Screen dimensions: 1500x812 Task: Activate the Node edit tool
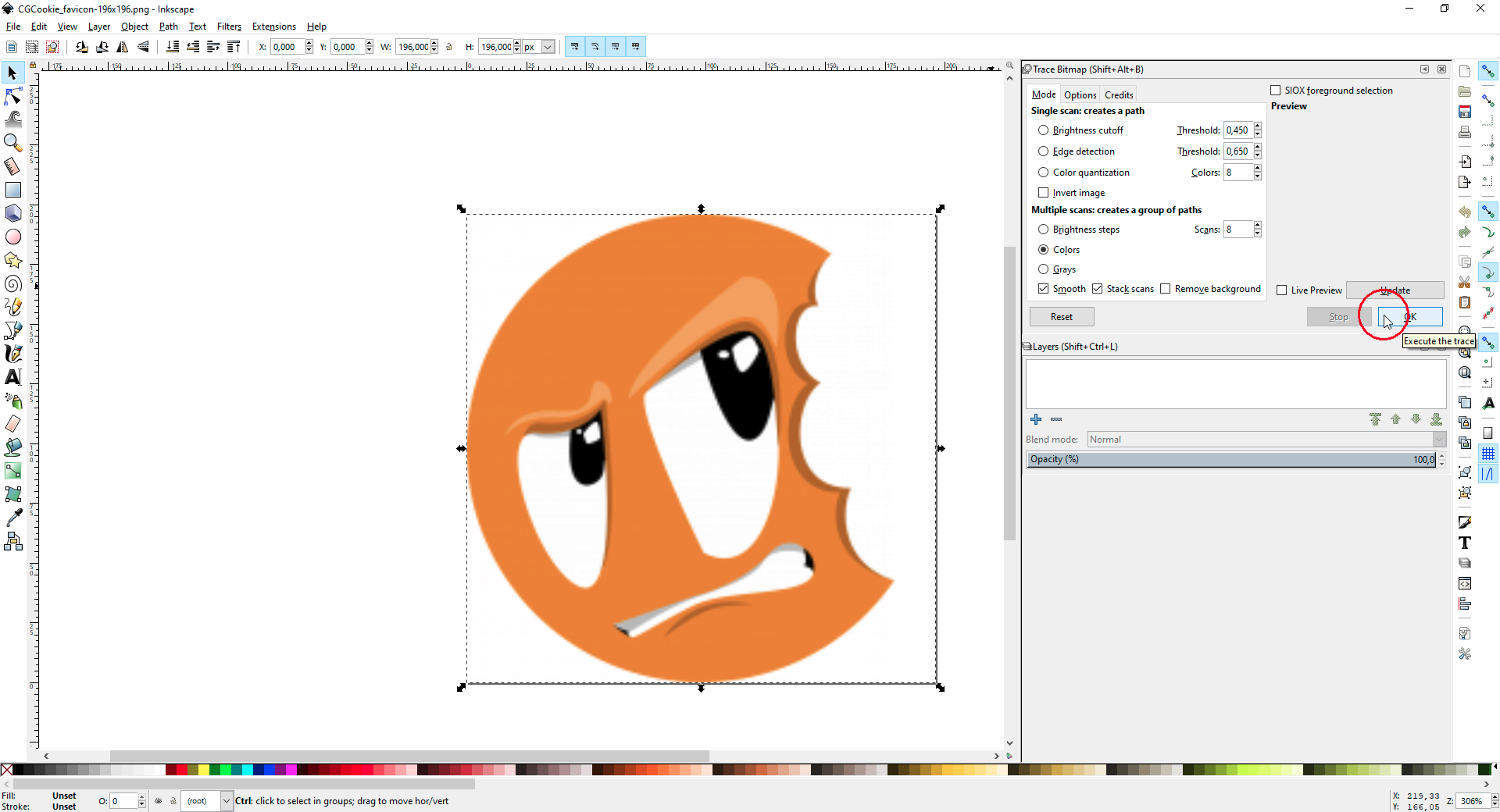[12, 96]
